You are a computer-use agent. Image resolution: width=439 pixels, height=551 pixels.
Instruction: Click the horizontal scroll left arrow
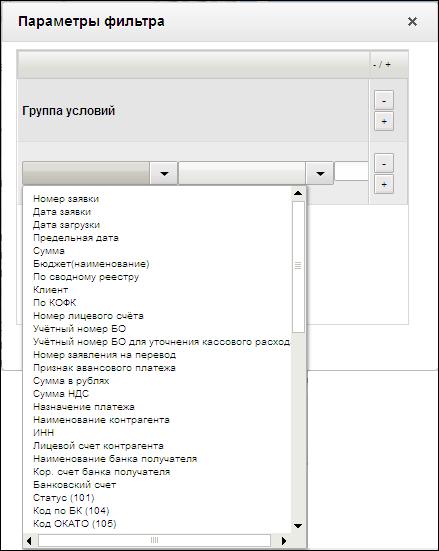click(30, 540)
